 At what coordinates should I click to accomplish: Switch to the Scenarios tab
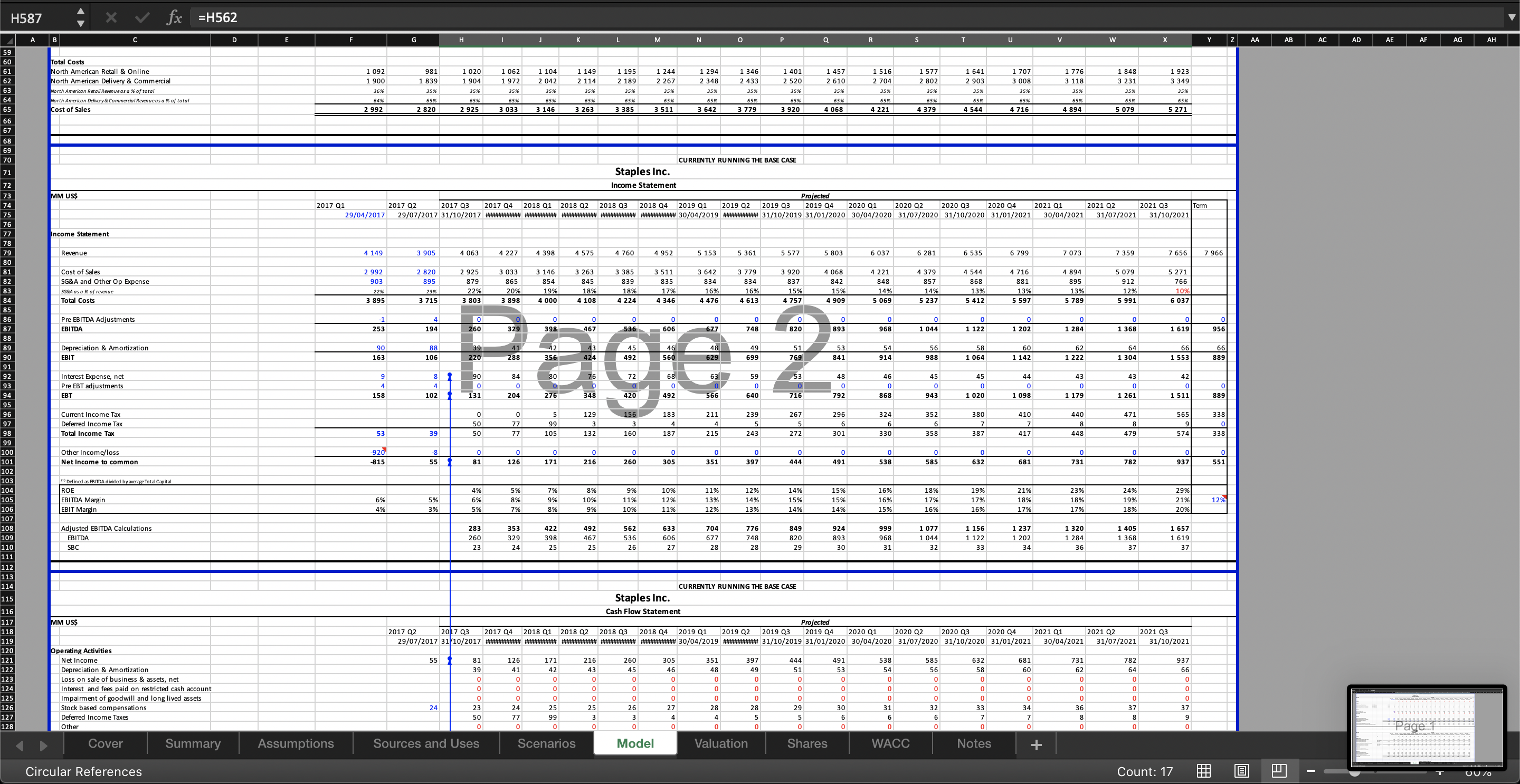point(546,743)
